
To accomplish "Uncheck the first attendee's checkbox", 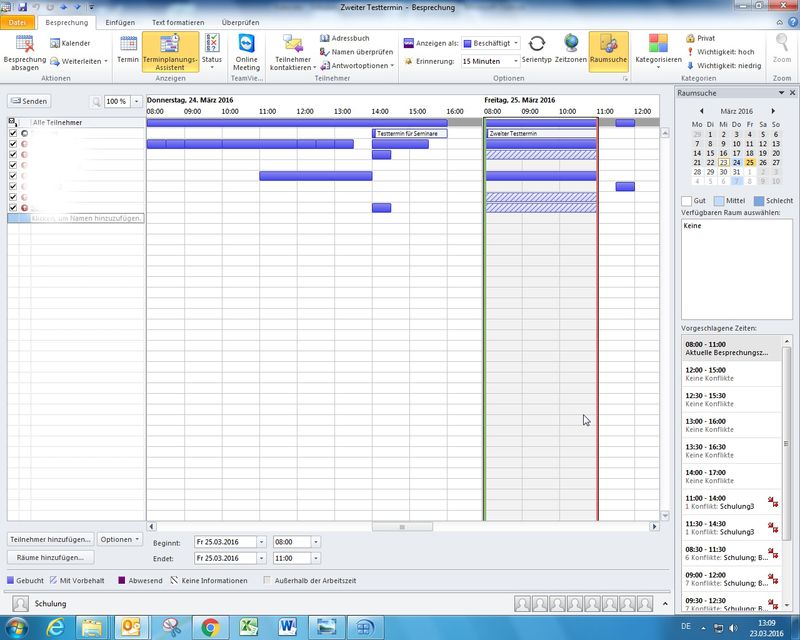I will click(13, 133).
